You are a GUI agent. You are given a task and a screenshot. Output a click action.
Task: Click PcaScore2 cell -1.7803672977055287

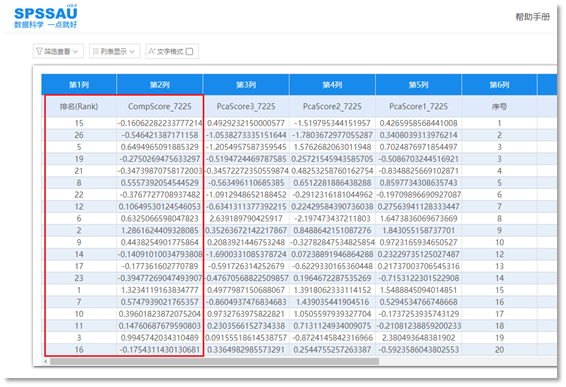tap(332, 135)
